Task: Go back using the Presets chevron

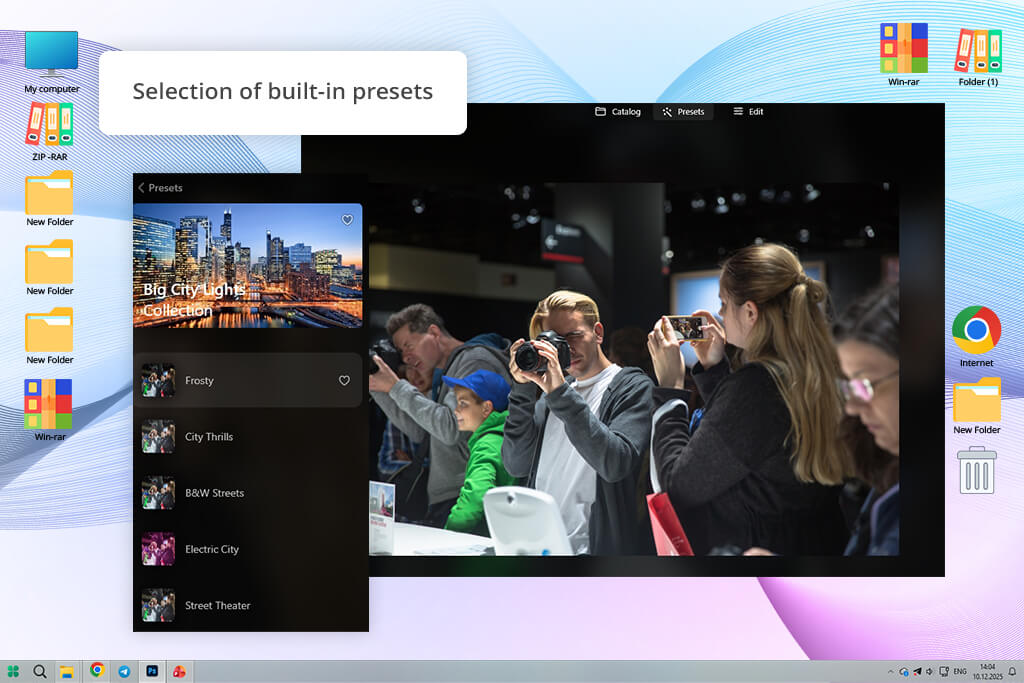Action: 141,187
